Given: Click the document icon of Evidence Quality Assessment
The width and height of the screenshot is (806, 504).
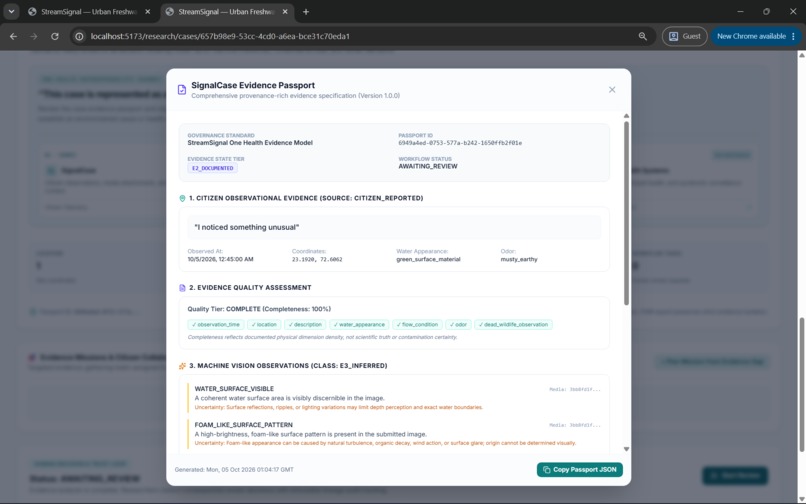Looking at the screenshot, I should pyautogui.click(x=182, y=288).
